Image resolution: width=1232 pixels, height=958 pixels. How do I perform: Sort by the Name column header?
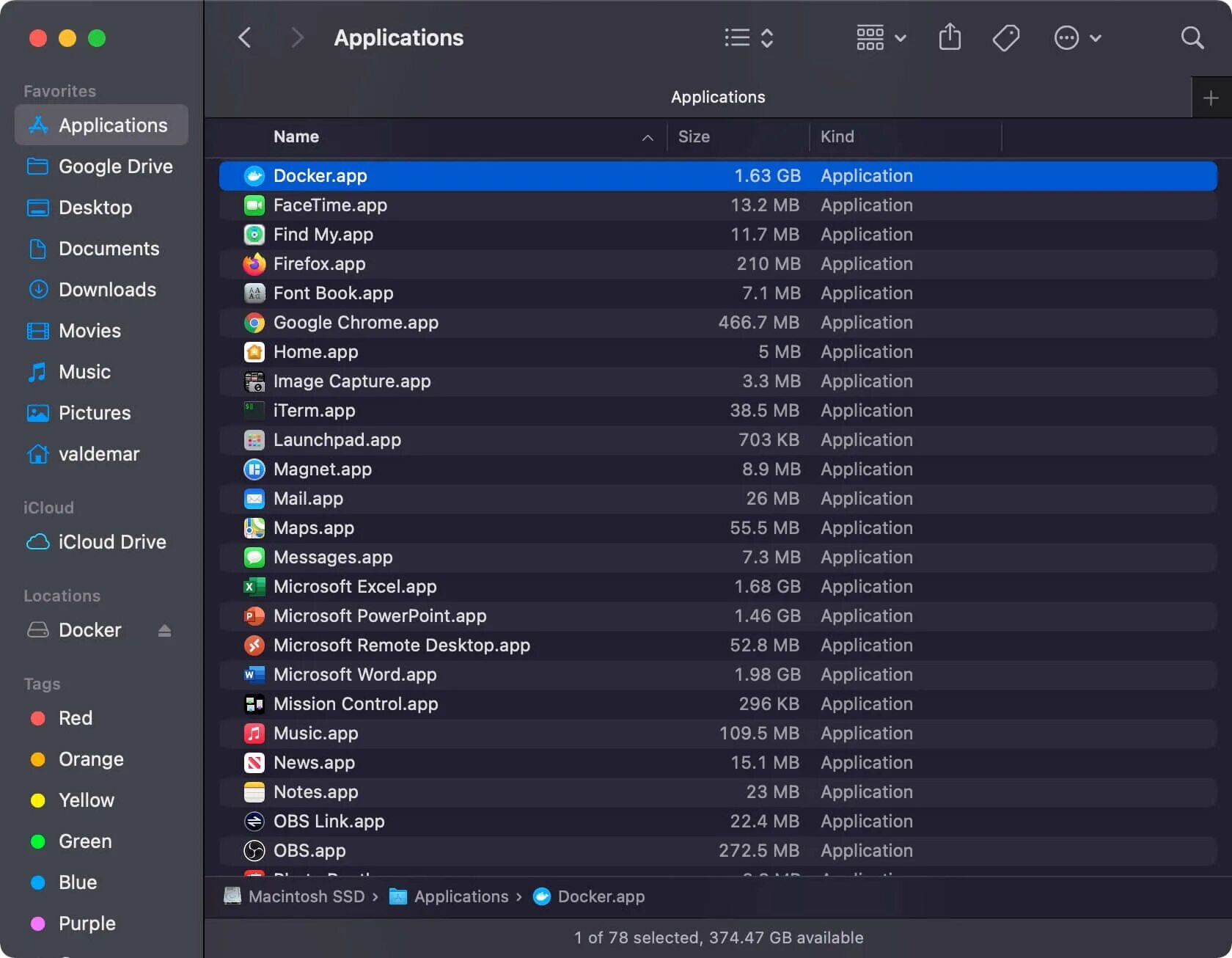pos(296,136)
